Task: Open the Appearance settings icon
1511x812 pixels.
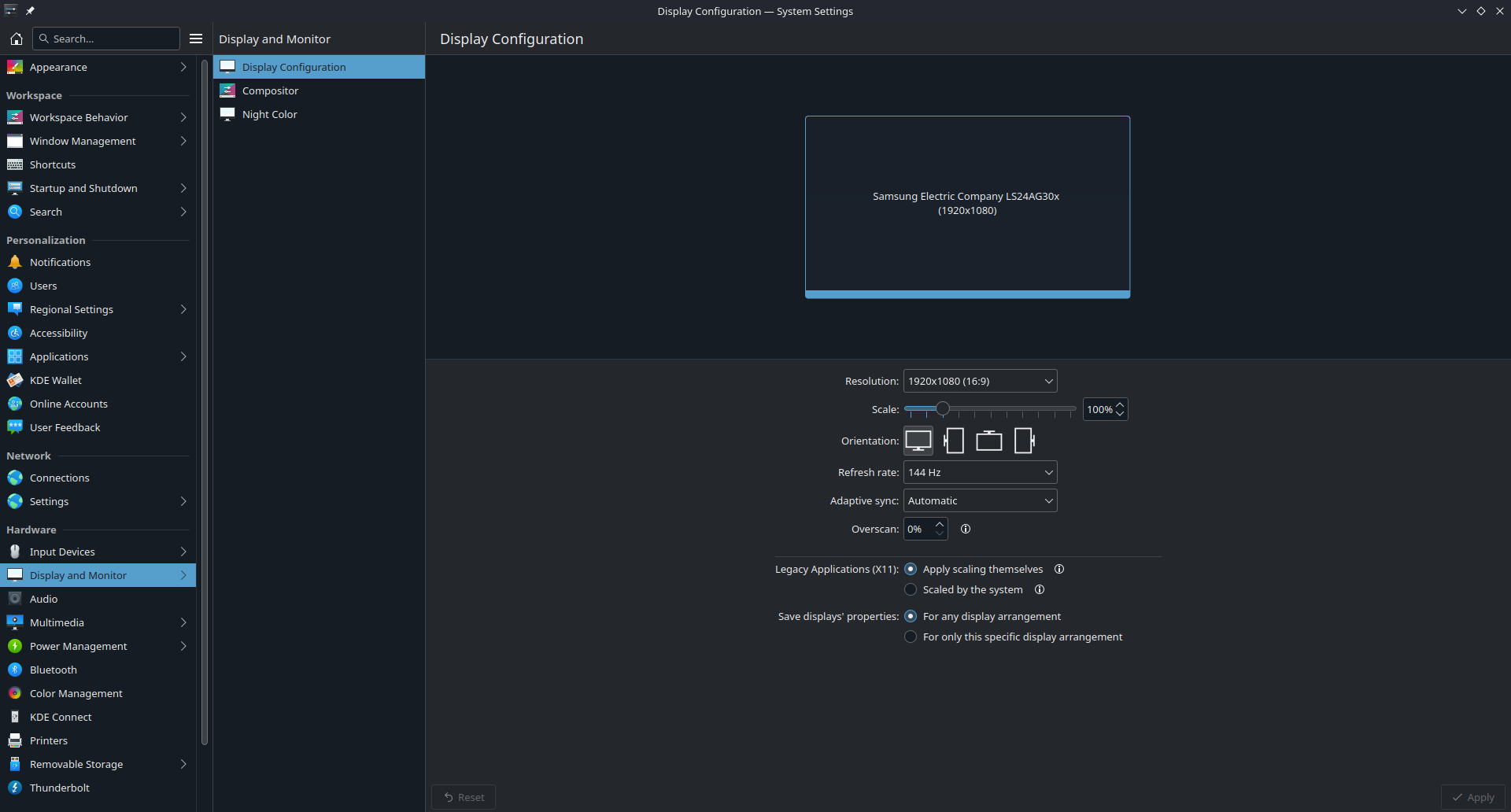Action: [x=15, y=67]
